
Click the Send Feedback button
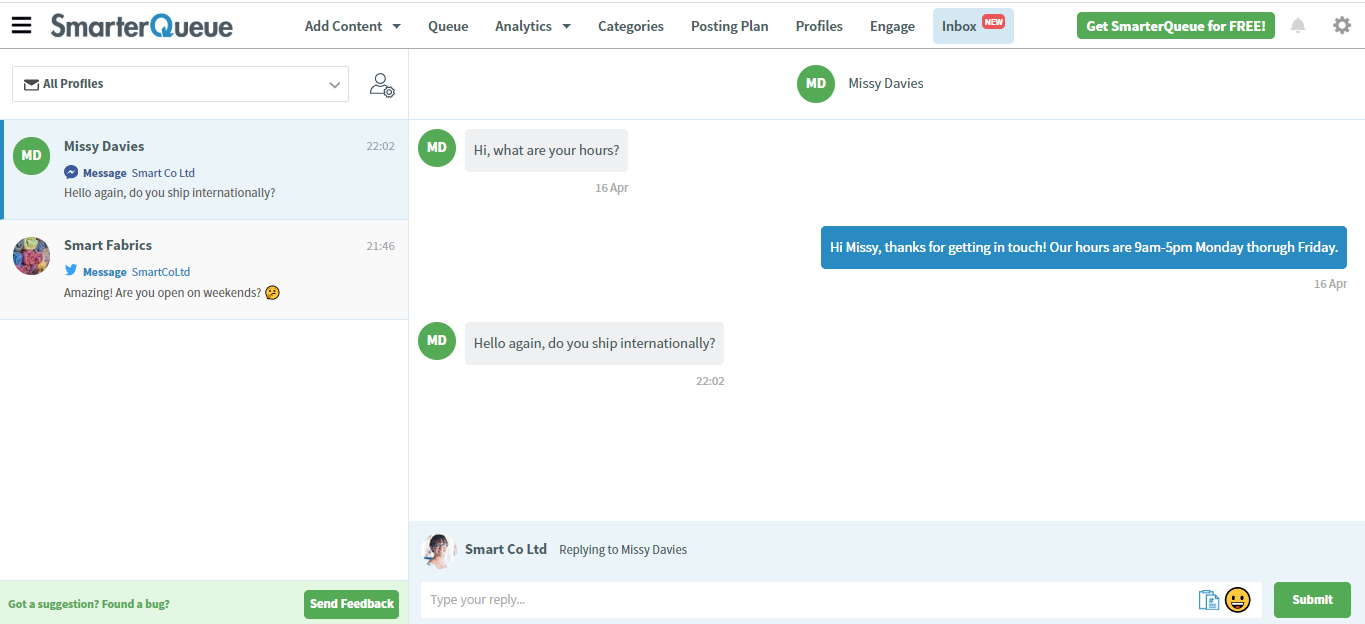[351, 604]
